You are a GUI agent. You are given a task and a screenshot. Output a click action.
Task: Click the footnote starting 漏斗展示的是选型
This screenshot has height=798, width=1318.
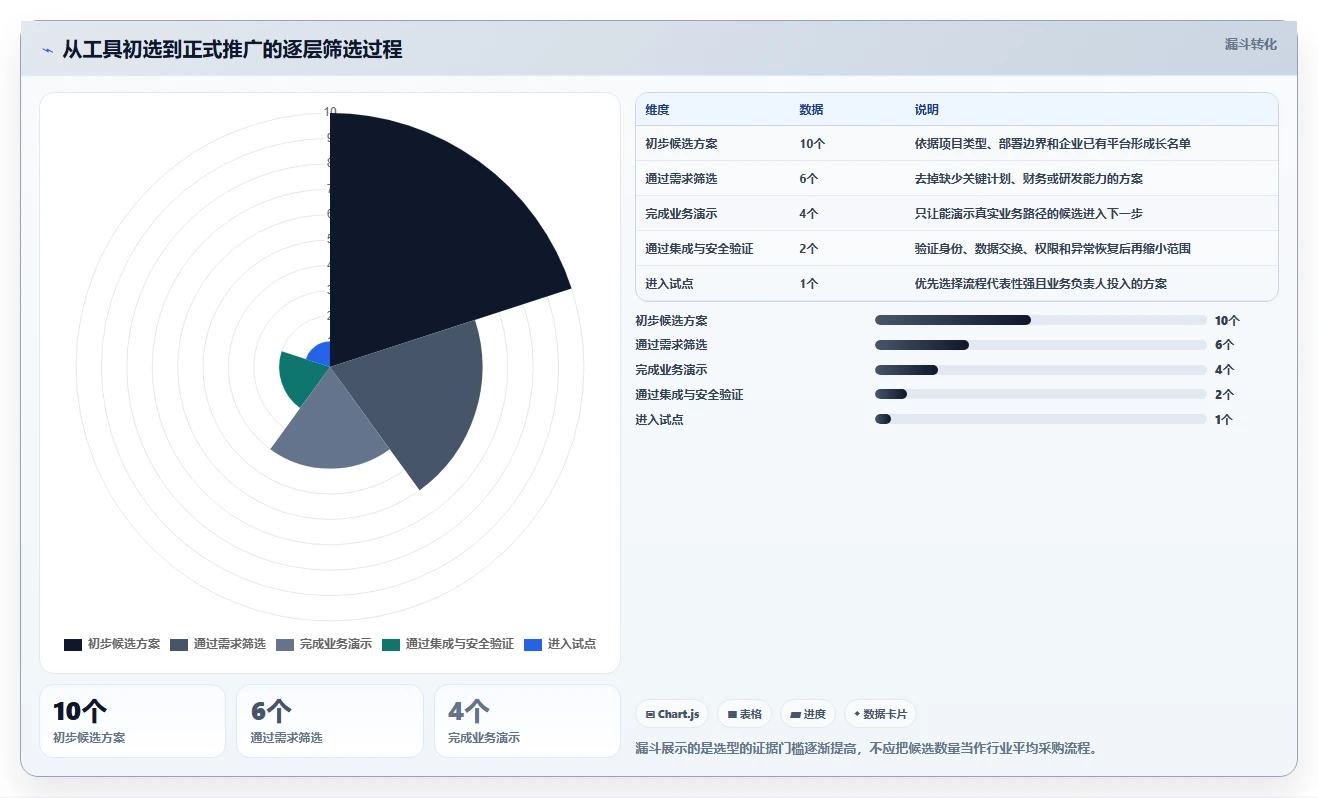click(x=866, y=748)
